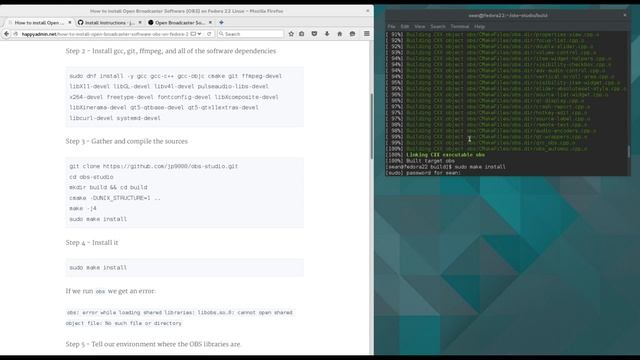Click 'cmake -DUNIX_STRUCTURE=1 ..' line
The width and height of the screenshot is (640, 360).
pos(115,198)
